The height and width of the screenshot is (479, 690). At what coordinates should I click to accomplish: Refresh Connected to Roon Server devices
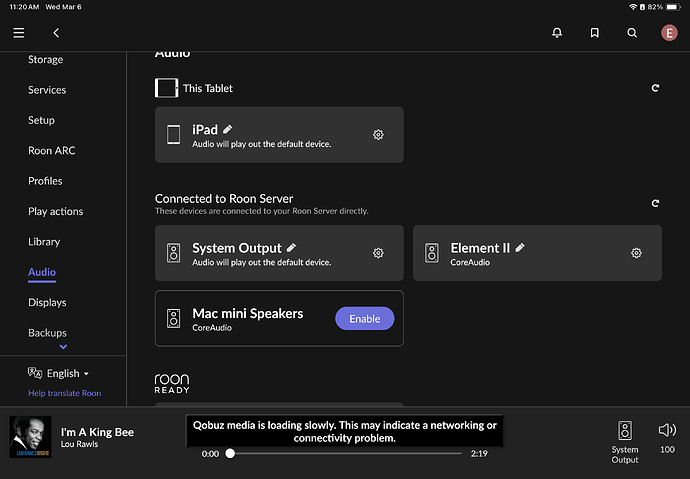tap(655, 203)
